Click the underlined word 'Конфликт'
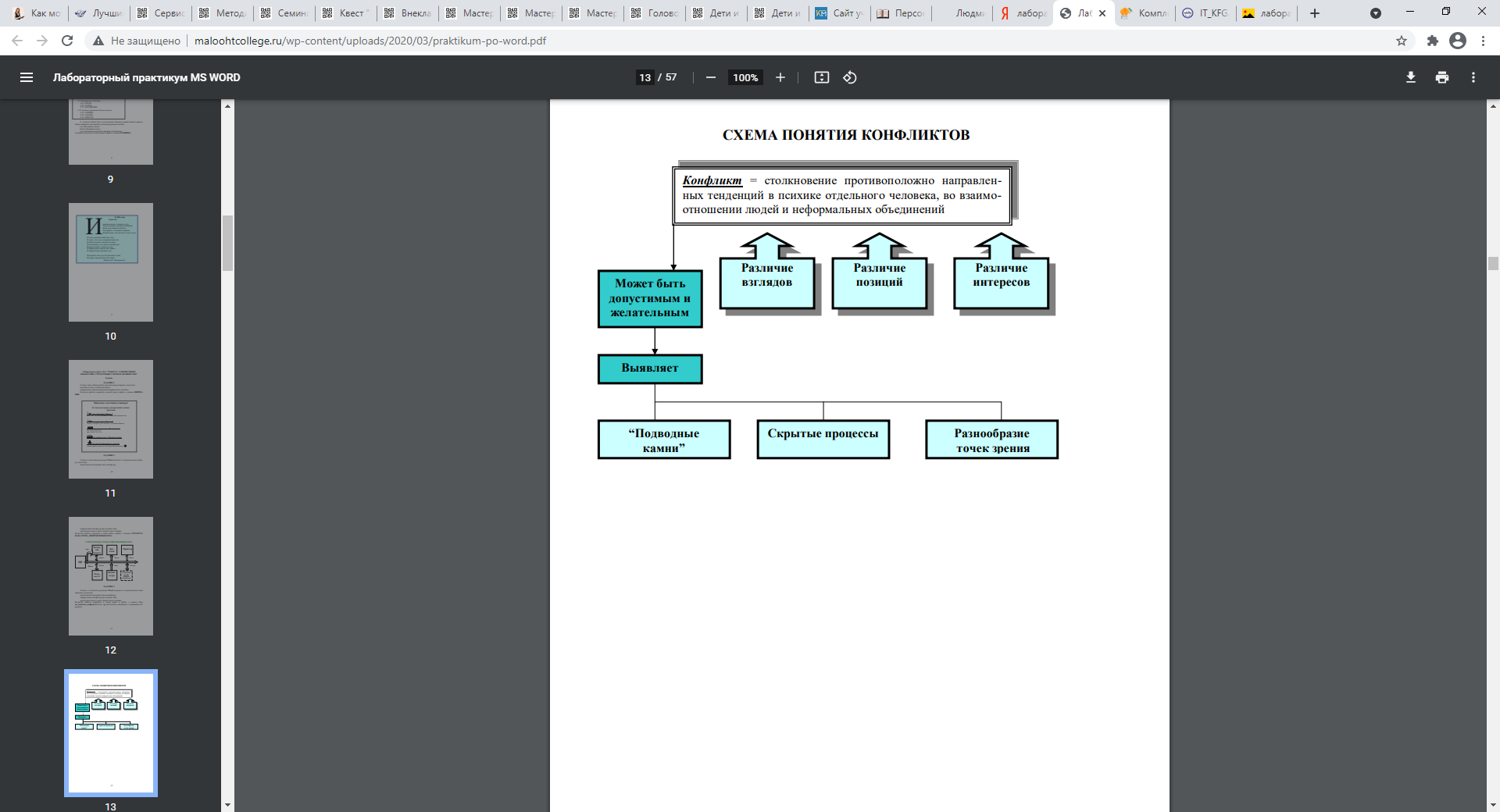 712,180
